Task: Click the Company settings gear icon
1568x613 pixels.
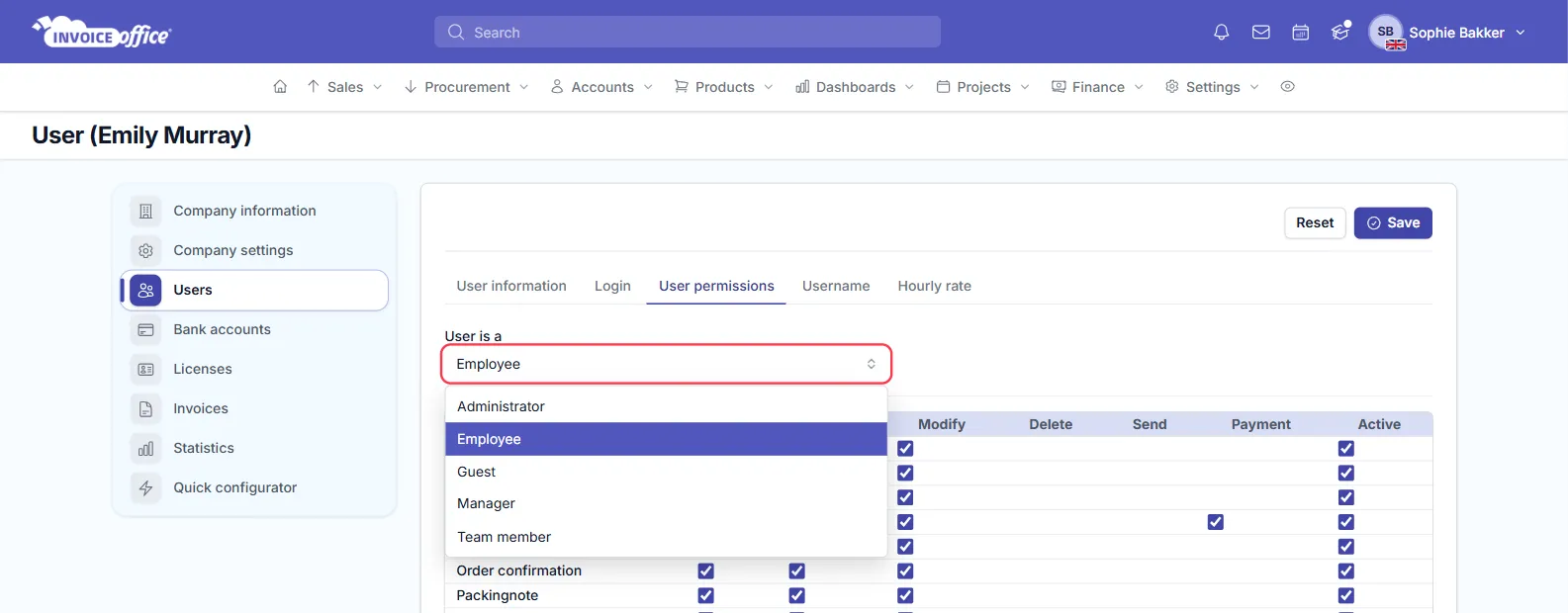Action: (145, 250)
